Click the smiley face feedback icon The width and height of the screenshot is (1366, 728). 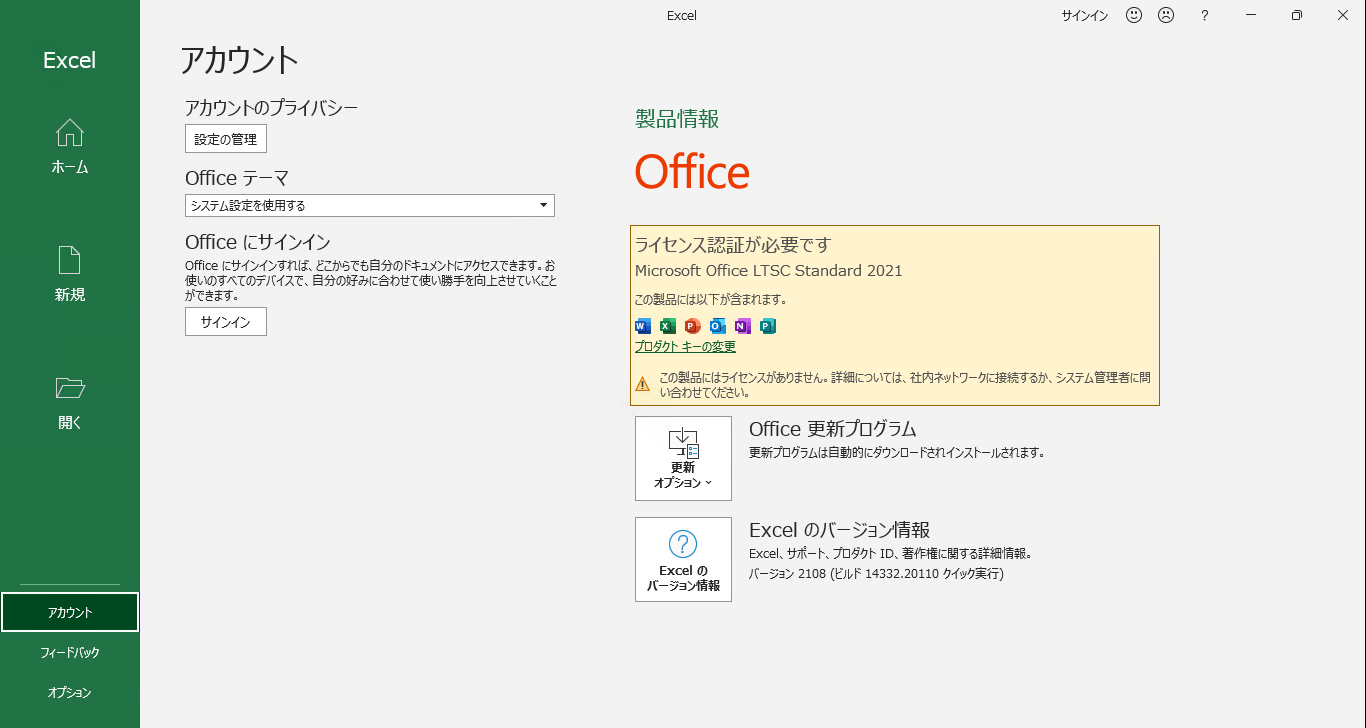(x=1134, y=15)
